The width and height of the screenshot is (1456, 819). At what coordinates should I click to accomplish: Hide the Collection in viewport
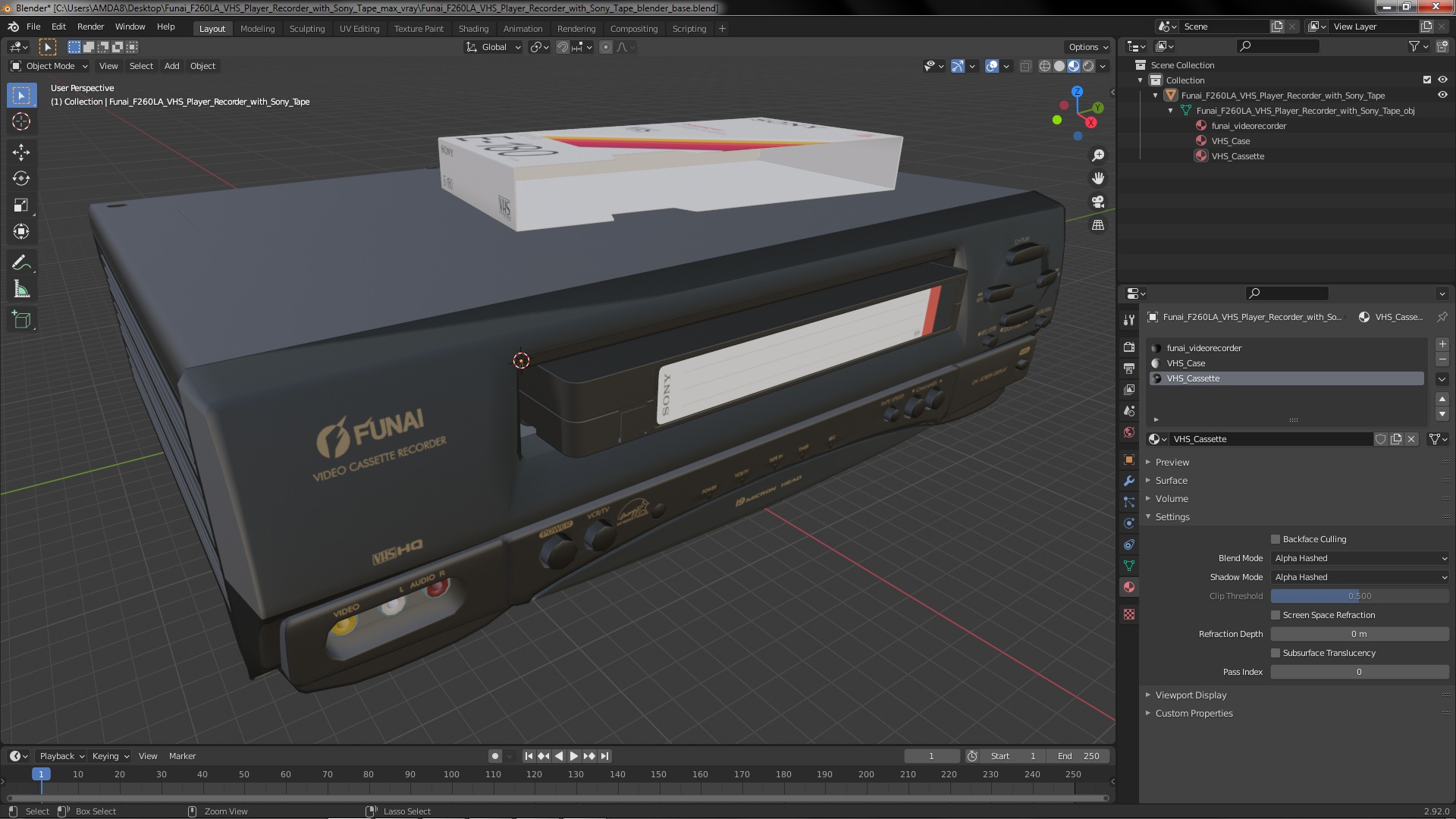[x=1442, y=80]
